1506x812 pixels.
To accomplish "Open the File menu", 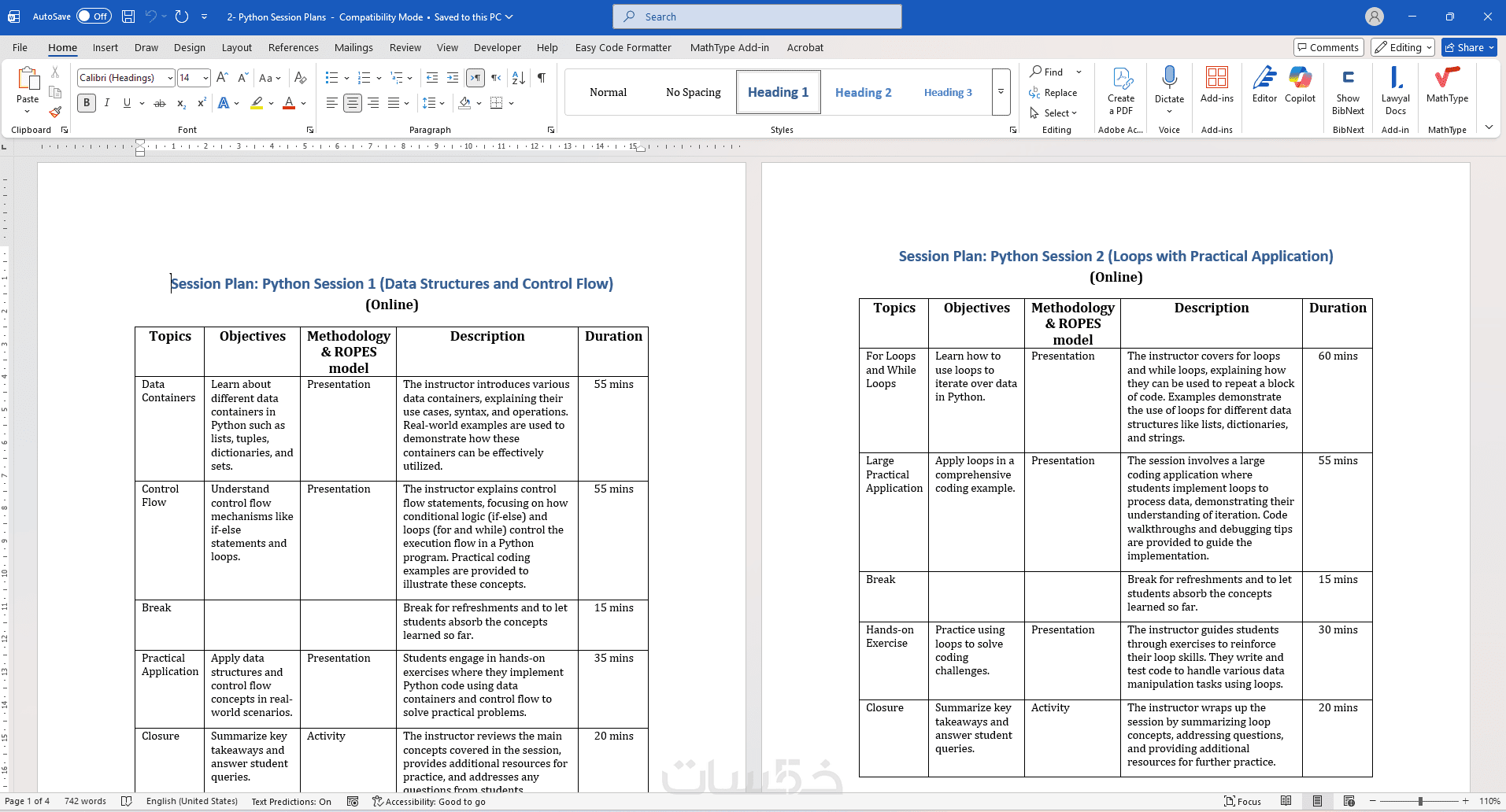I will 20,47.
